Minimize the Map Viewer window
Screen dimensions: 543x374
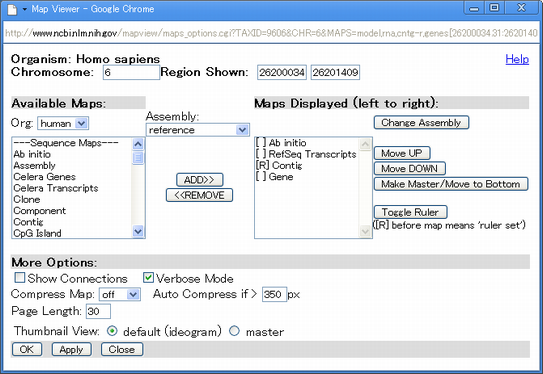coord(474,8)
